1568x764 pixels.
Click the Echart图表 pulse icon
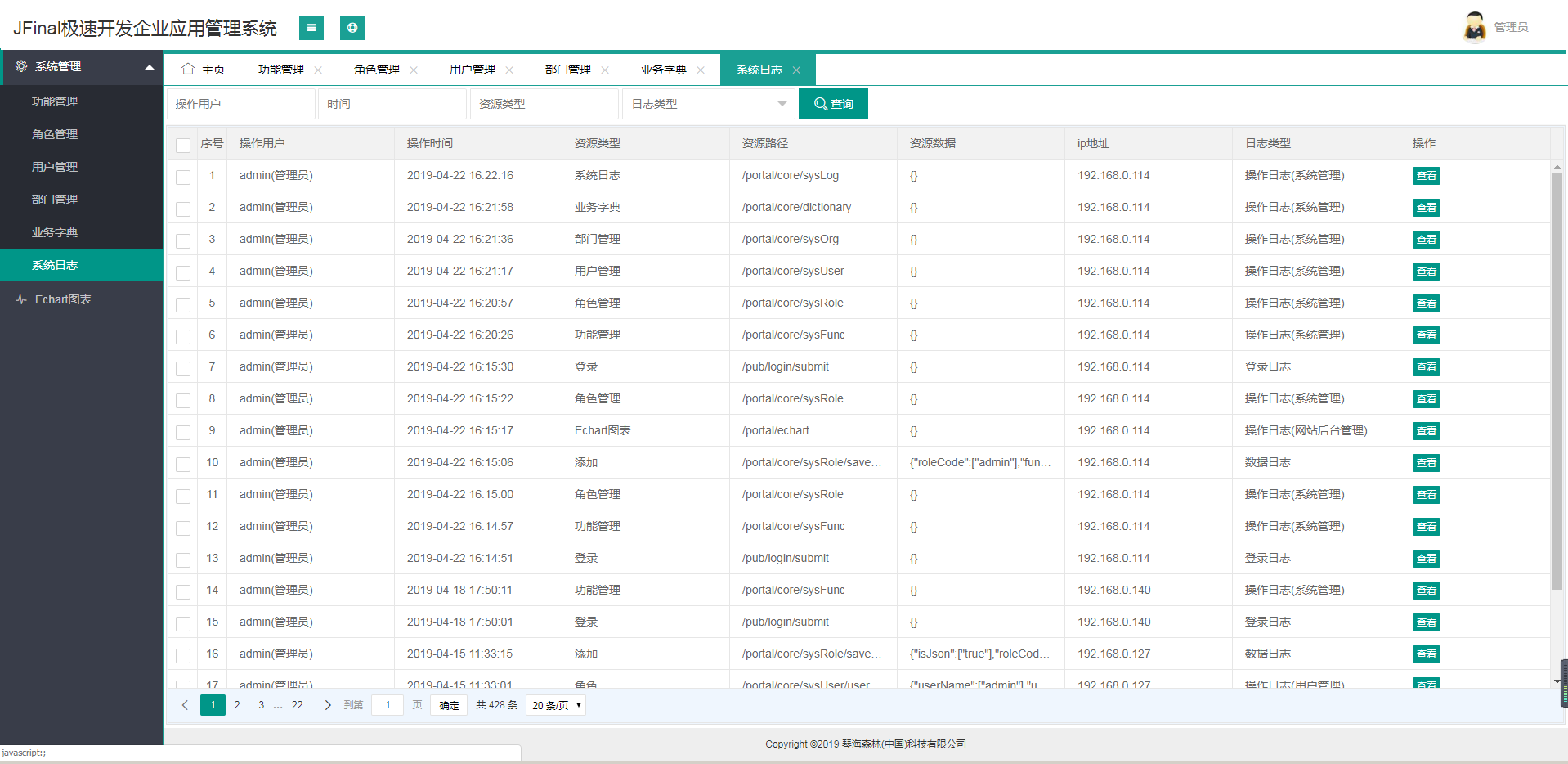click(x=21, y=299)
